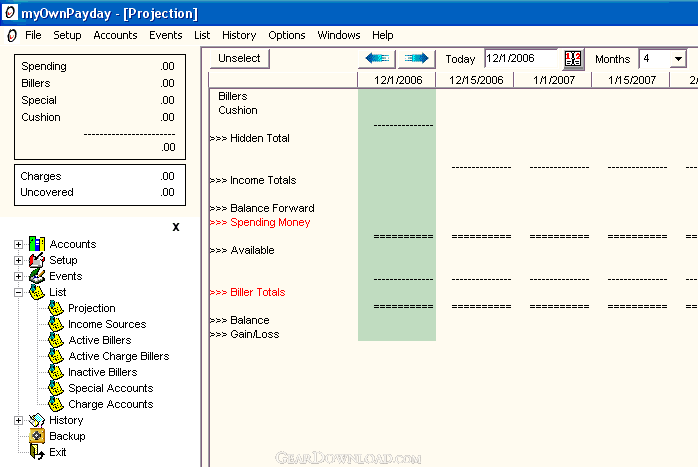Click the Today date input field

[x=521, y=58]
